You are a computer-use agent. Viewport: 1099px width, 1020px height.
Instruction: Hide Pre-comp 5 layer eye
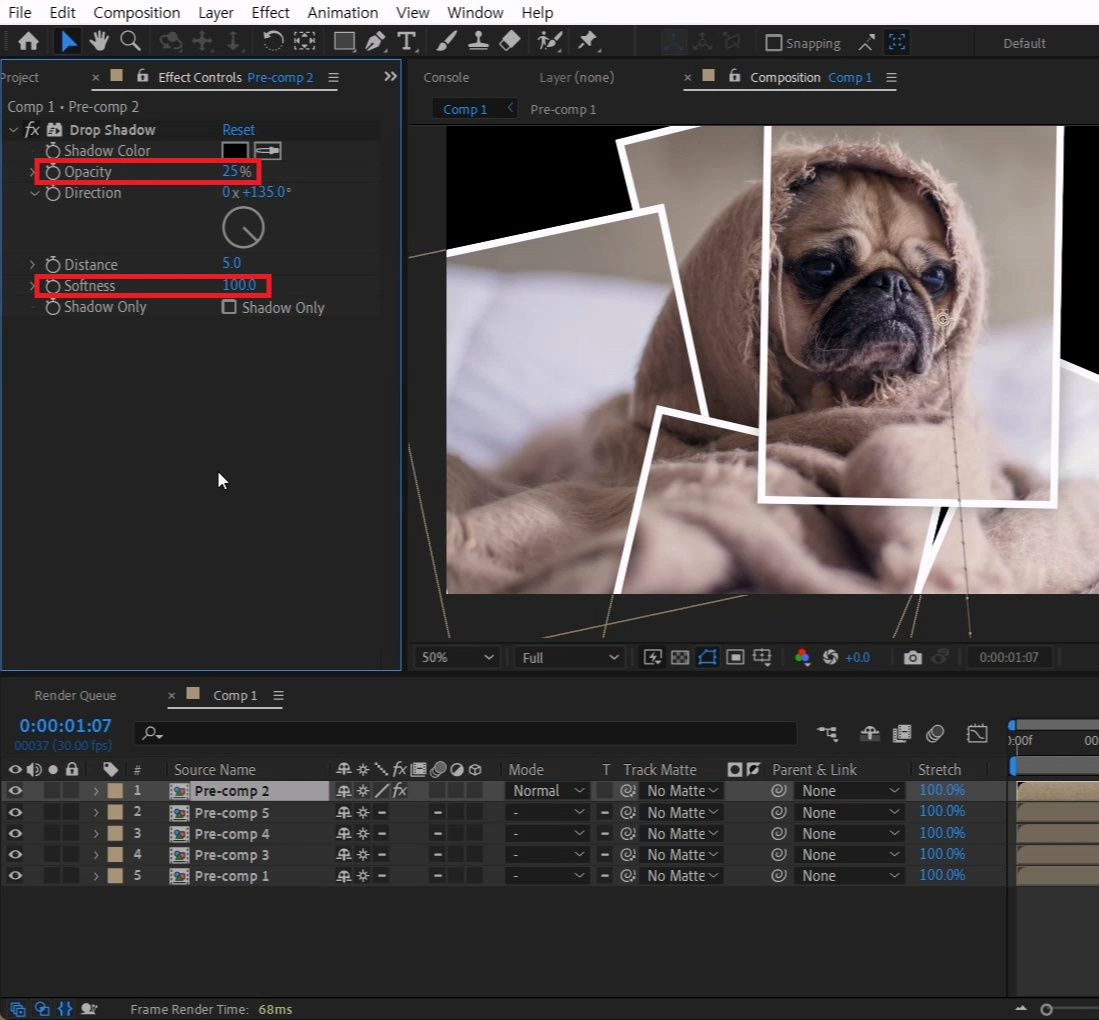(15, 812)
